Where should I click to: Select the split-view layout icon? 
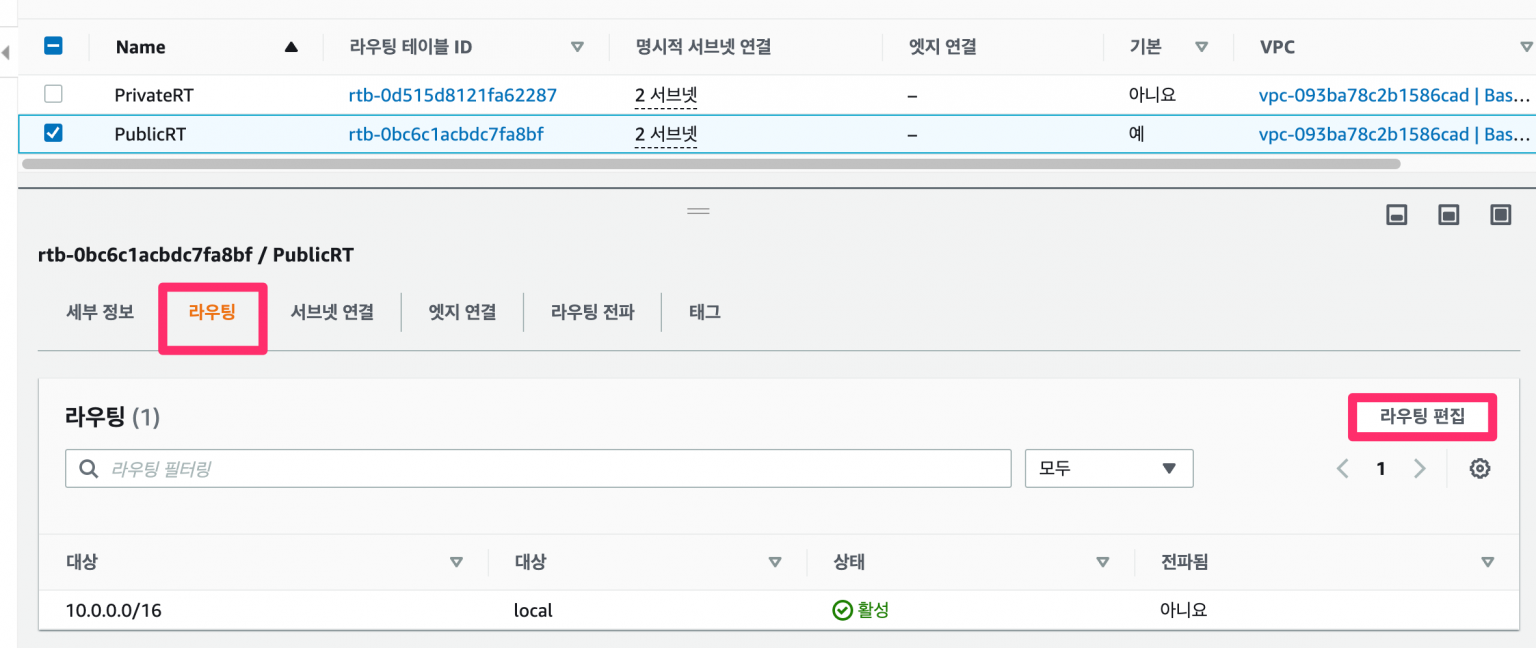[1448, 214]
